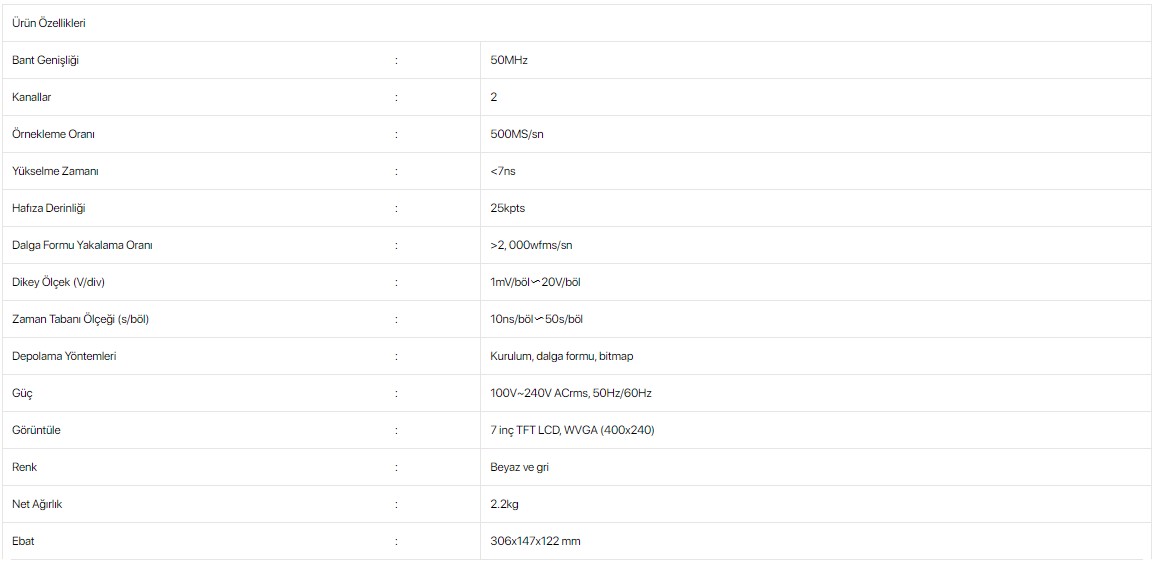The image size is (1156, 563).
Task: Select the 500MS/sn sampling value
Action: pyautogui.click(x=520, y=135)
